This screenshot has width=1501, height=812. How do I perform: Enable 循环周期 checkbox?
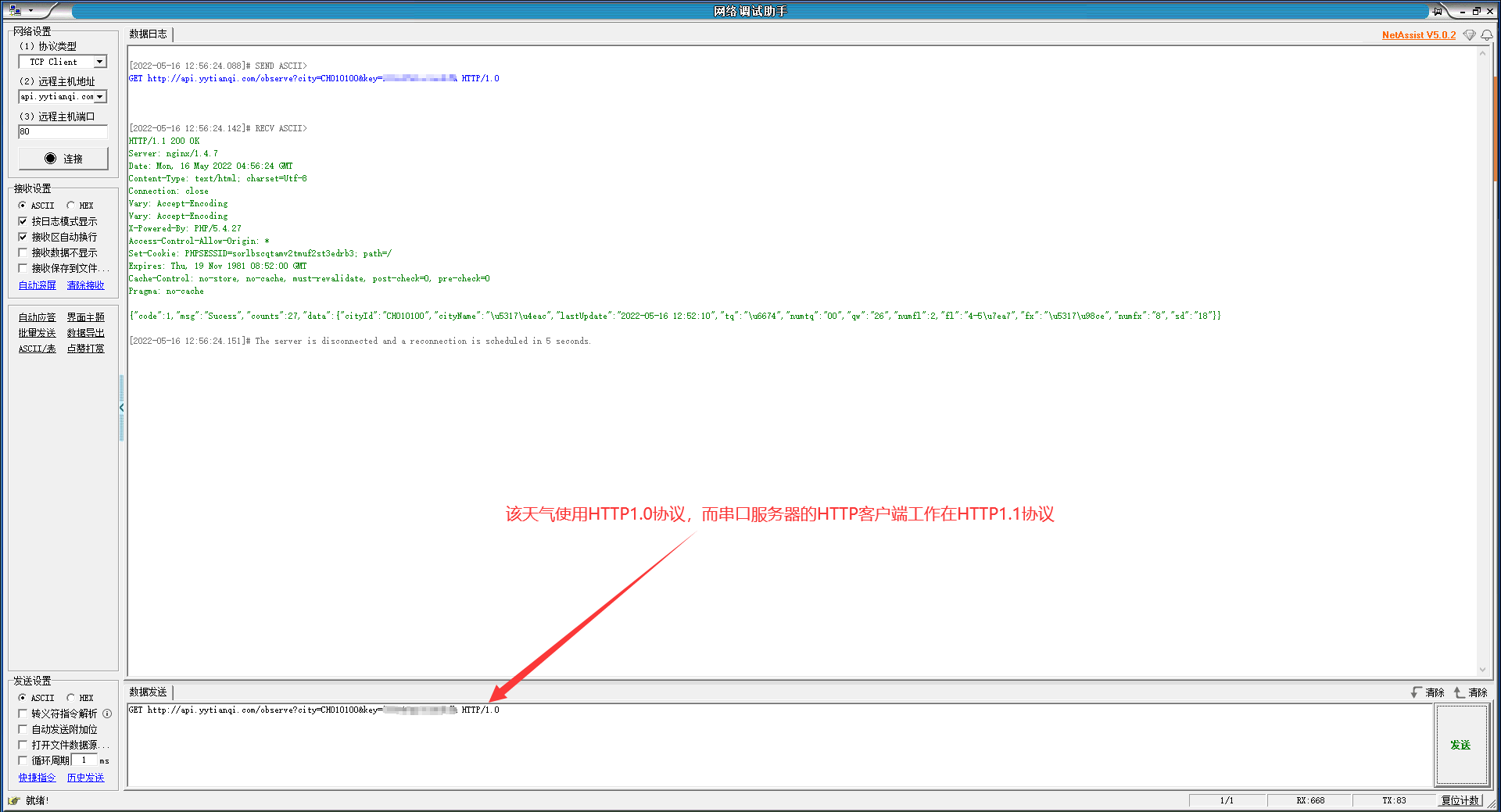click(23, 760)
